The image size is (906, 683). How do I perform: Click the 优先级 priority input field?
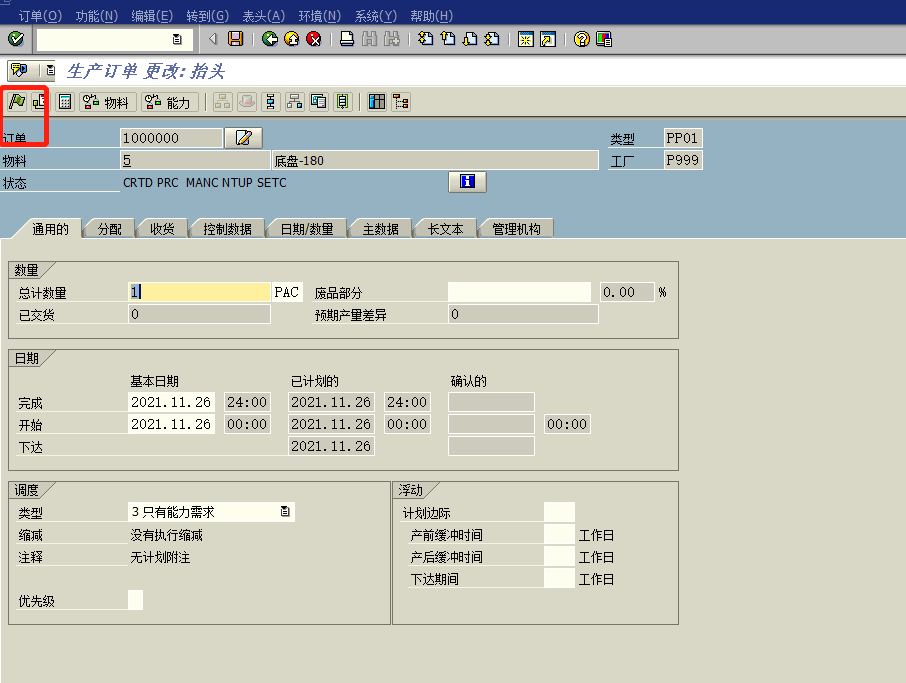pos(135,600)
